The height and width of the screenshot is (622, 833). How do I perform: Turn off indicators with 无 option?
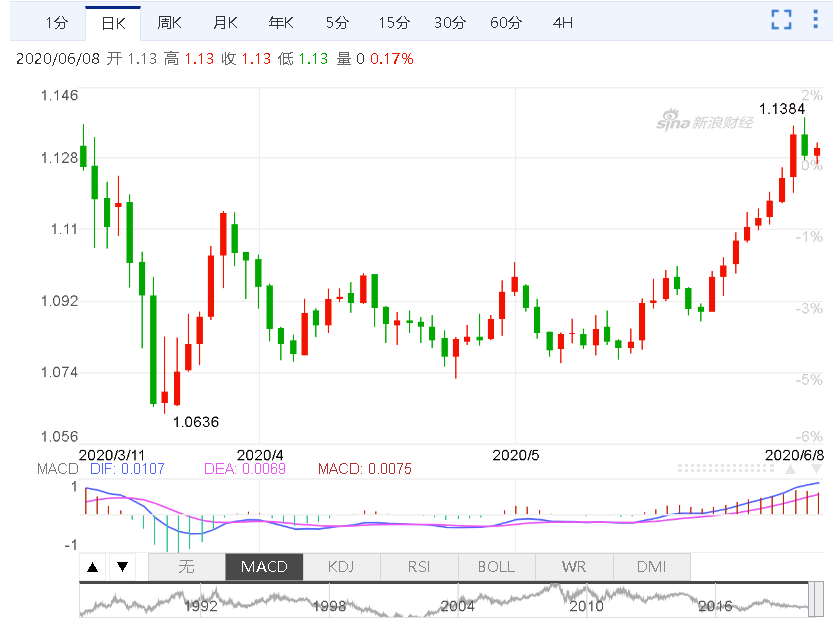coord(186,567)
